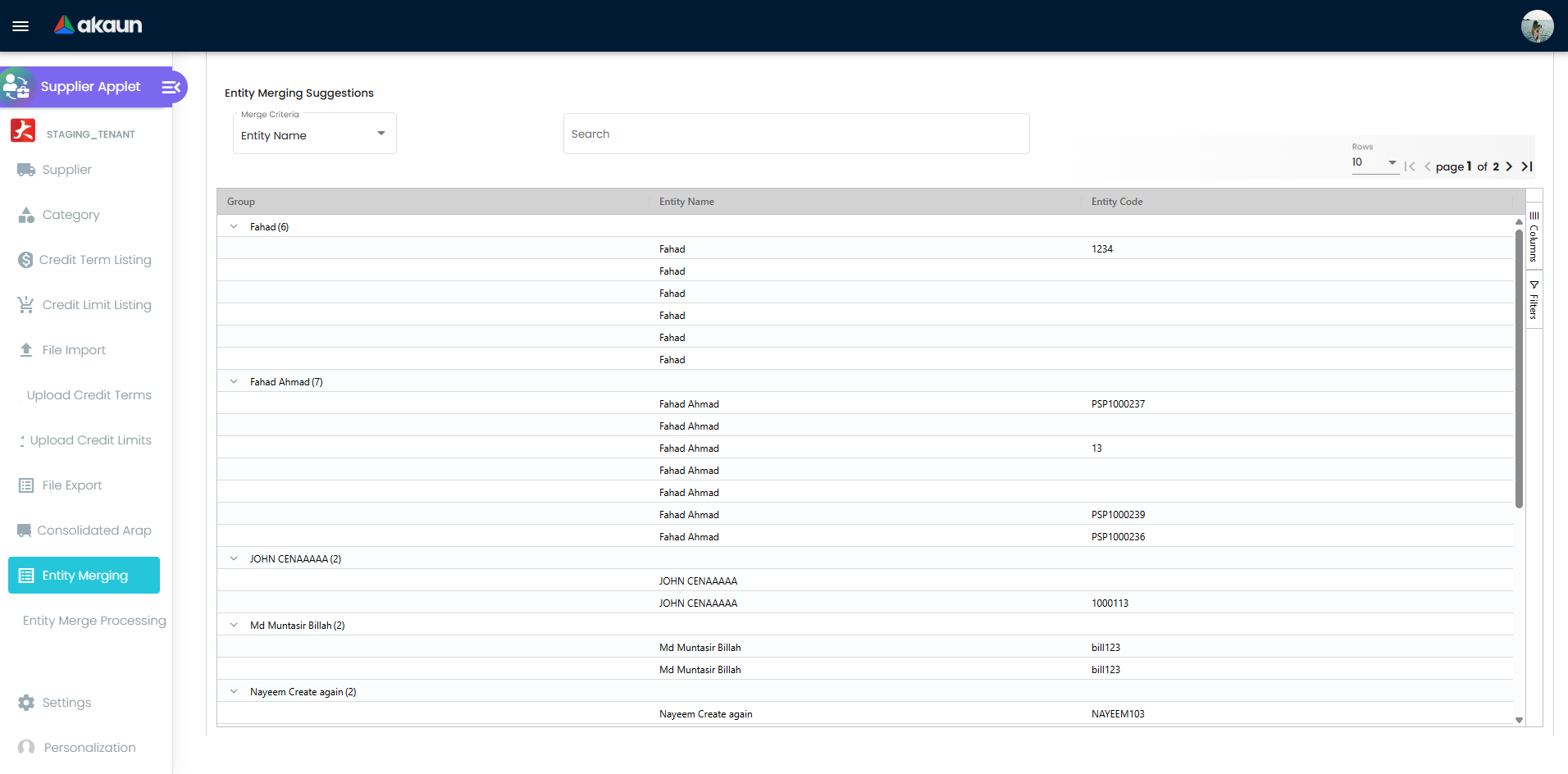Image resolution: width=1568 pixels, height=774 pixels.
Task: Open the hamburger main menu
Action: coord(21,26)
